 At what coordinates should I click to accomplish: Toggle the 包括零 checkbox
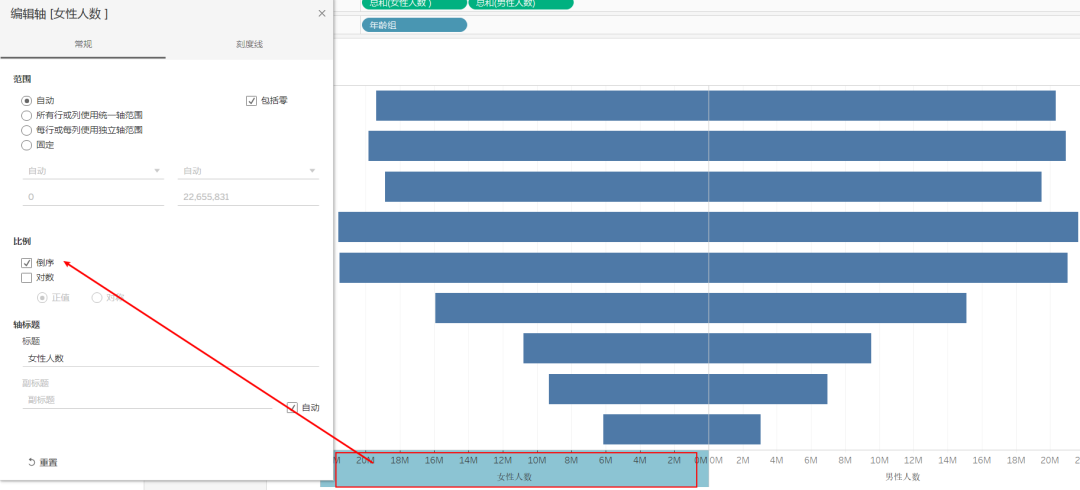(x=252, y=100)
